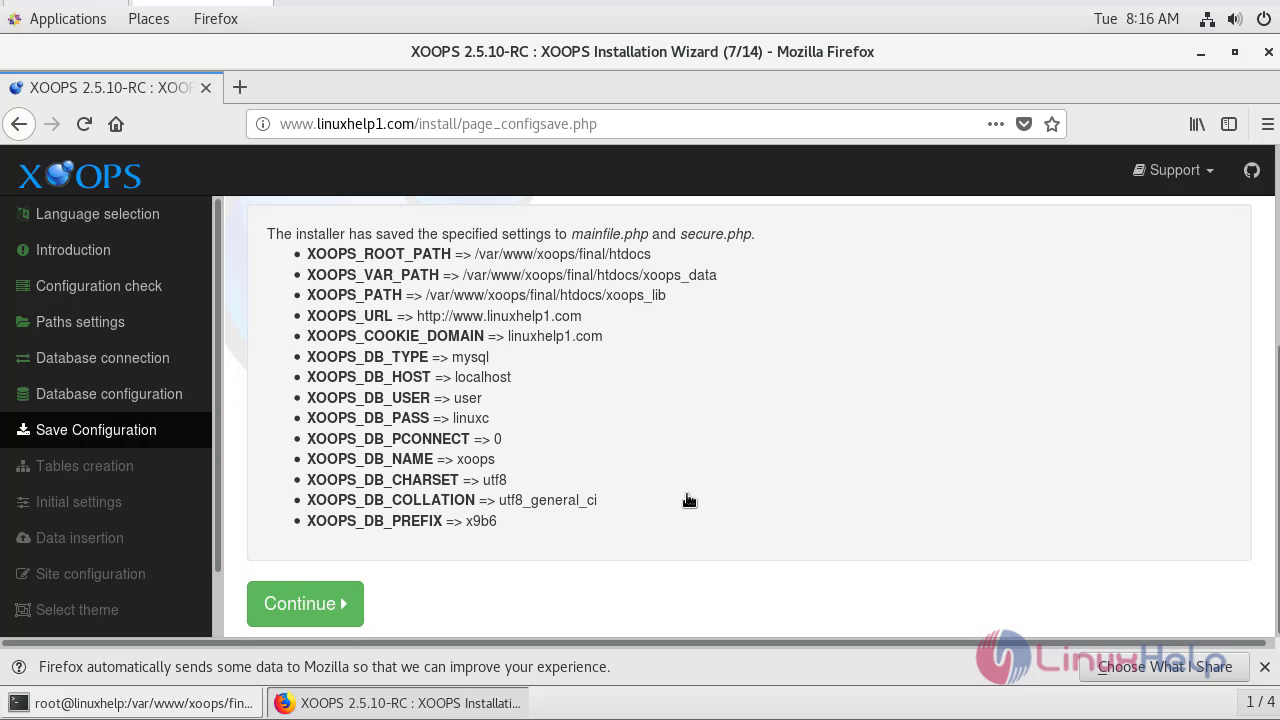Save page to Pocket
Image resolution: width=1280 pixels, height=720 pixels.
pos(1023,124)
